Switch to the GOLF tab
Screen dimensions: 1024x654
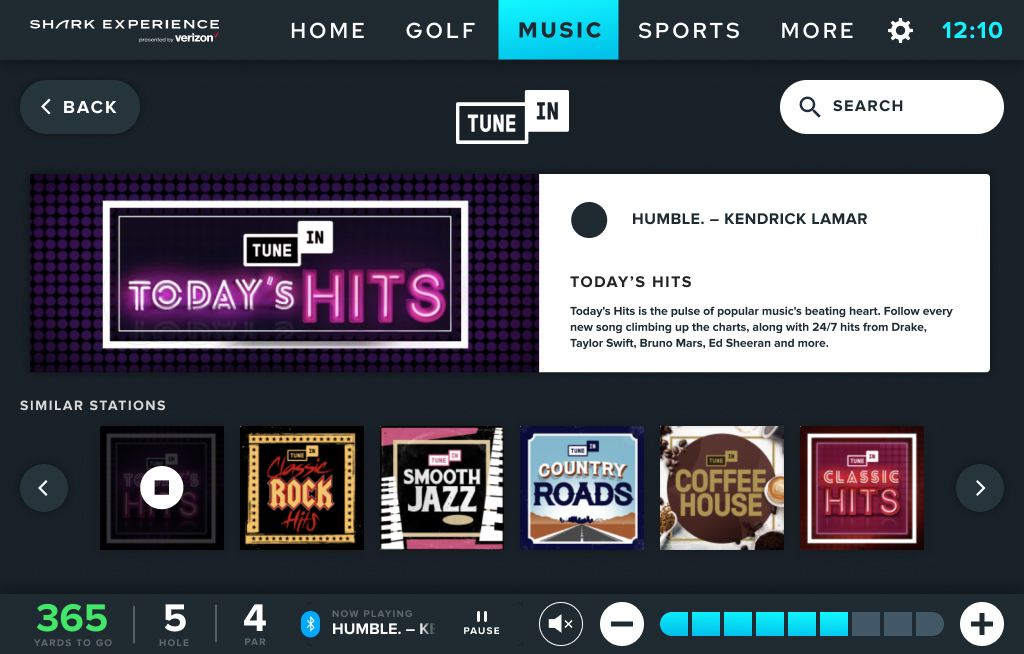click(441, 30)
